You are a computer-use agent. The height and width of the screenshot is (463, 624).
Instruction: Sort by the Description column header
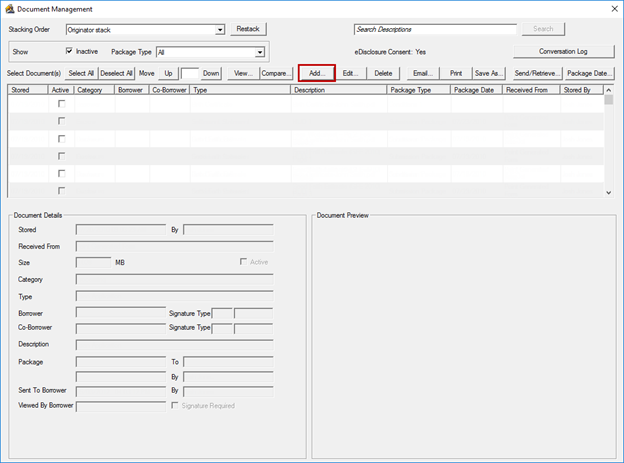(339, 90)
